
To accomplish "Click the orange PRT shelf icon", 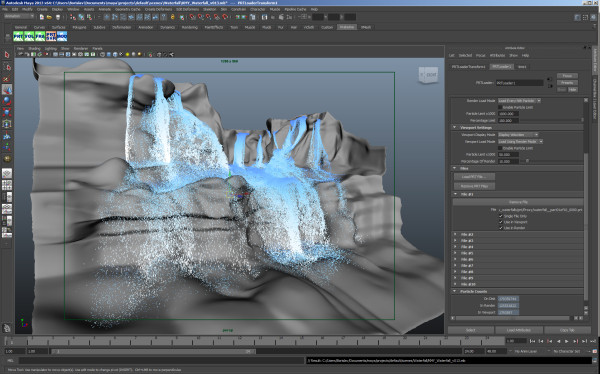I will pyautogui.click(x=51, y=36).
